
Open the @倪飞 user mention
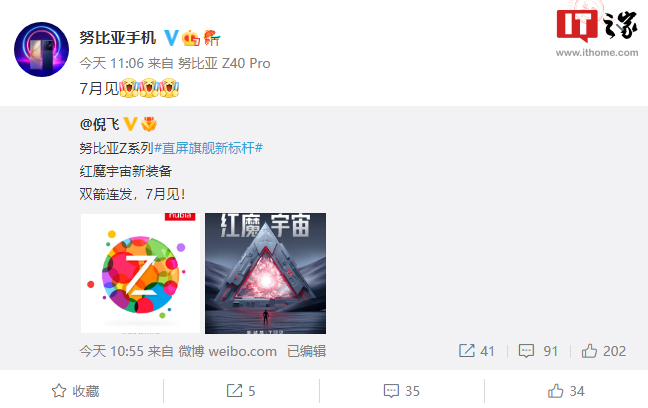100,124
